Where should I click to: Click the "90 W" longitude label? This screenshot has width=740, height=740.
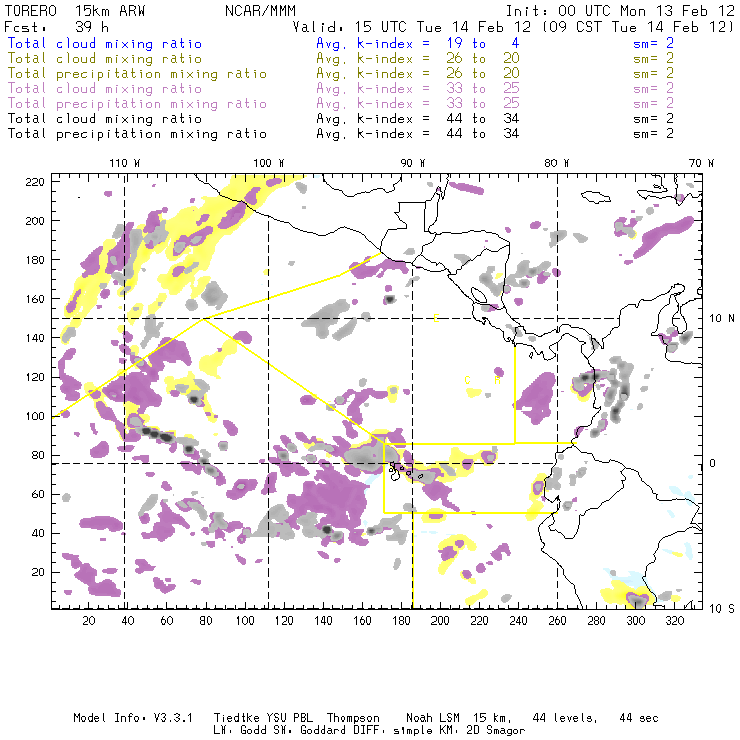pos(413,163)
